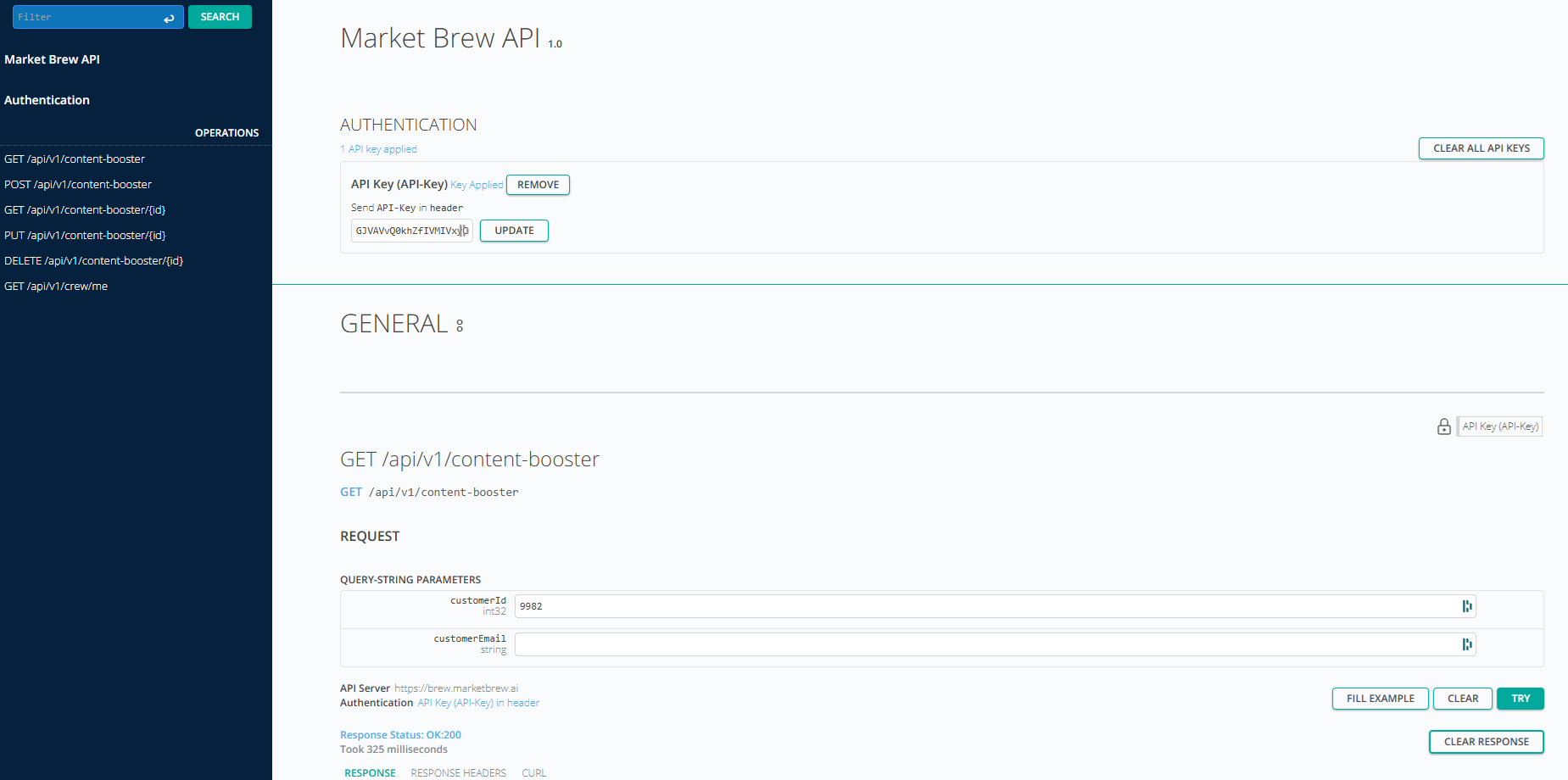Select GET /api/v1/content-booster/{id} operation
Image resolution: width=1568 pixels, height=780 pixels.
pos(85,209)
